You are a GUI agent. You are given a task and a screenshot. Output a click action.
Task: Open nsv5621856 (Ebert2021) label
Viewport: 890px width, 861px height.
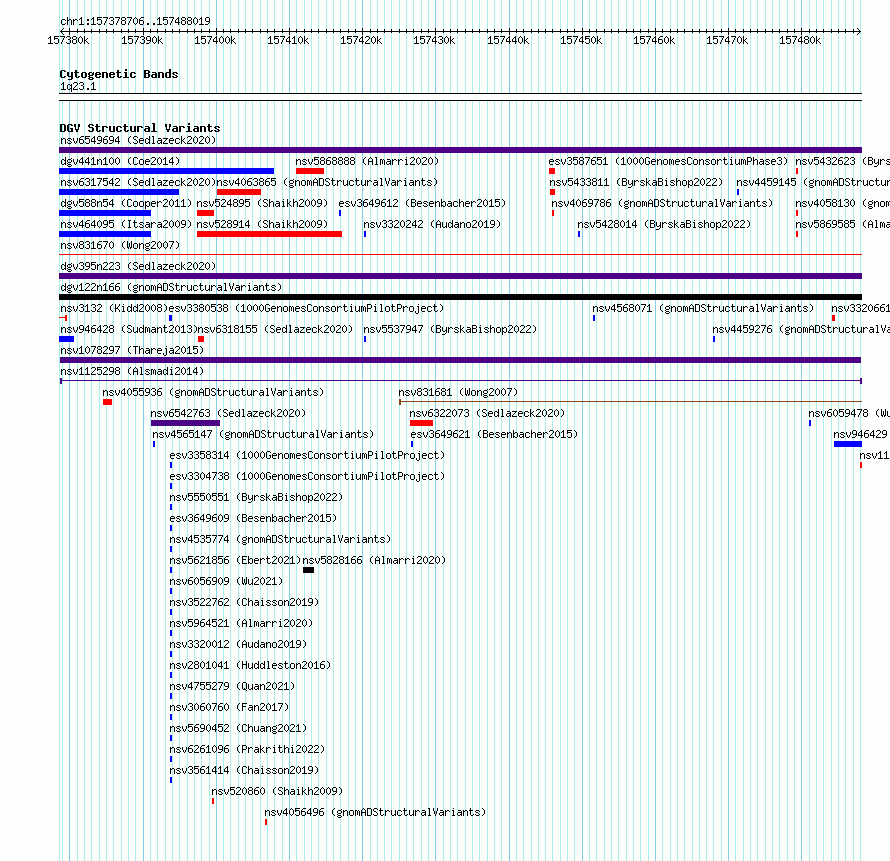click(235, 560)
